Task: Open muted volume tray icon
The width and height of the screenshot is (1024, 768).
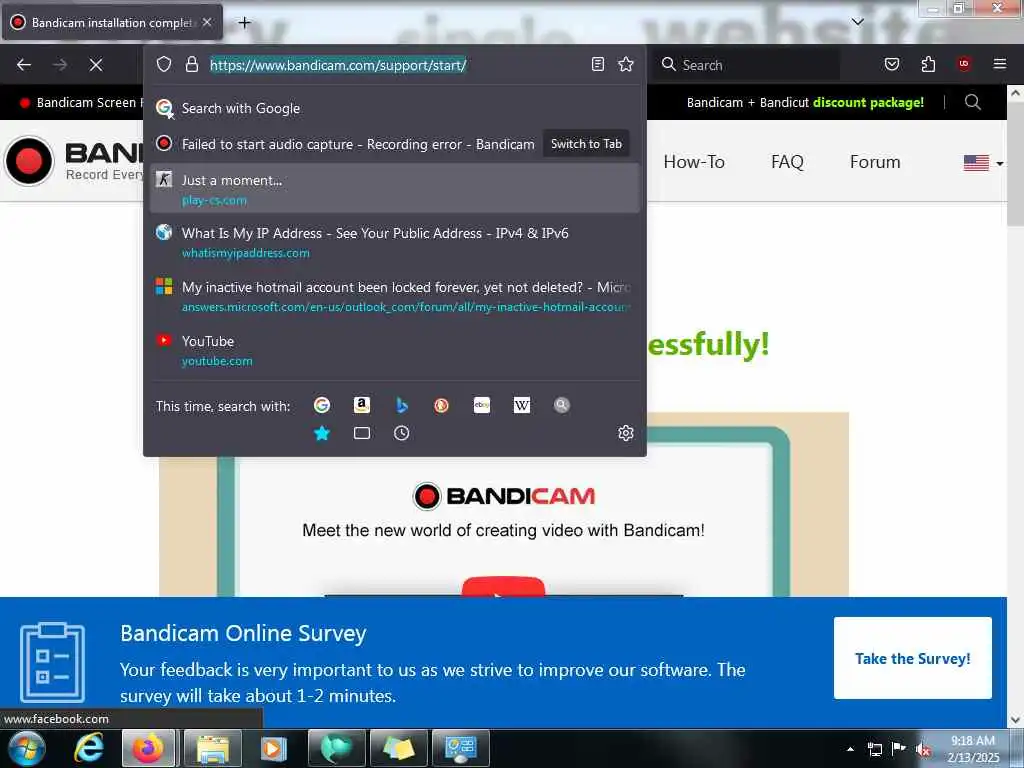Action: coord(923,749)
